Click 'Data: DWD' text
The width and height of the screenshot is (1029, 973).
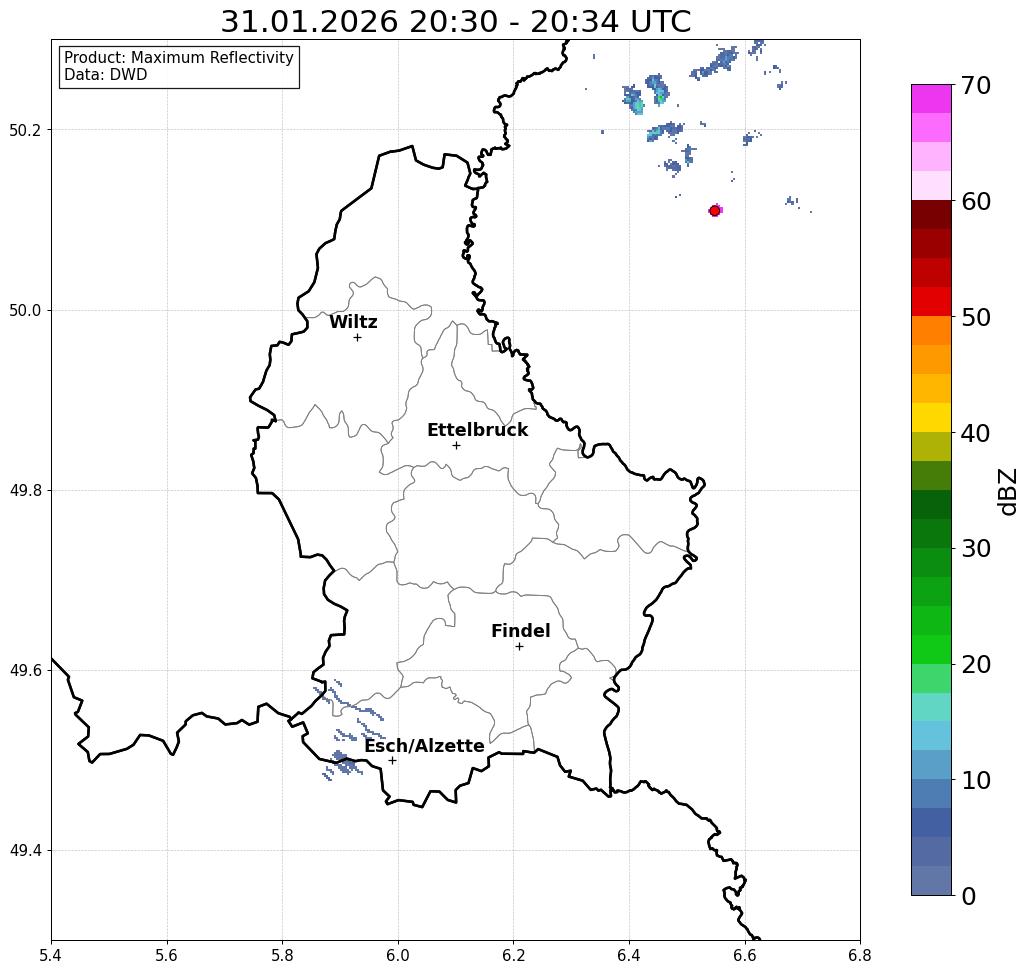tap(106, 75)
